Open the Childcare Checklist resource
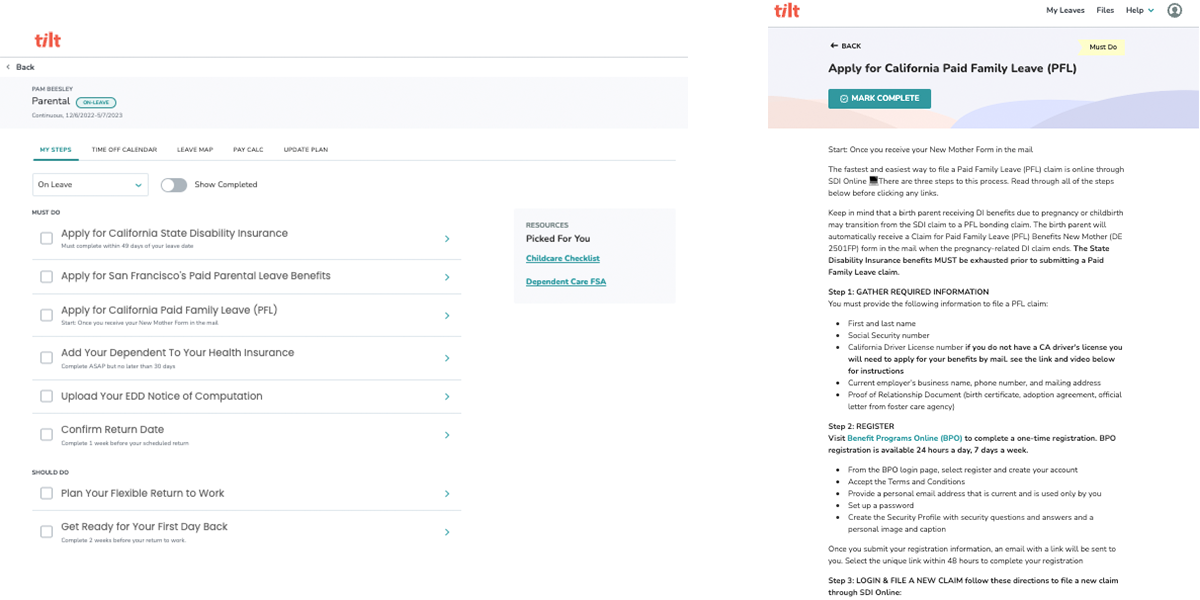This screenshot has height=600, width=1200. (561, 257)
